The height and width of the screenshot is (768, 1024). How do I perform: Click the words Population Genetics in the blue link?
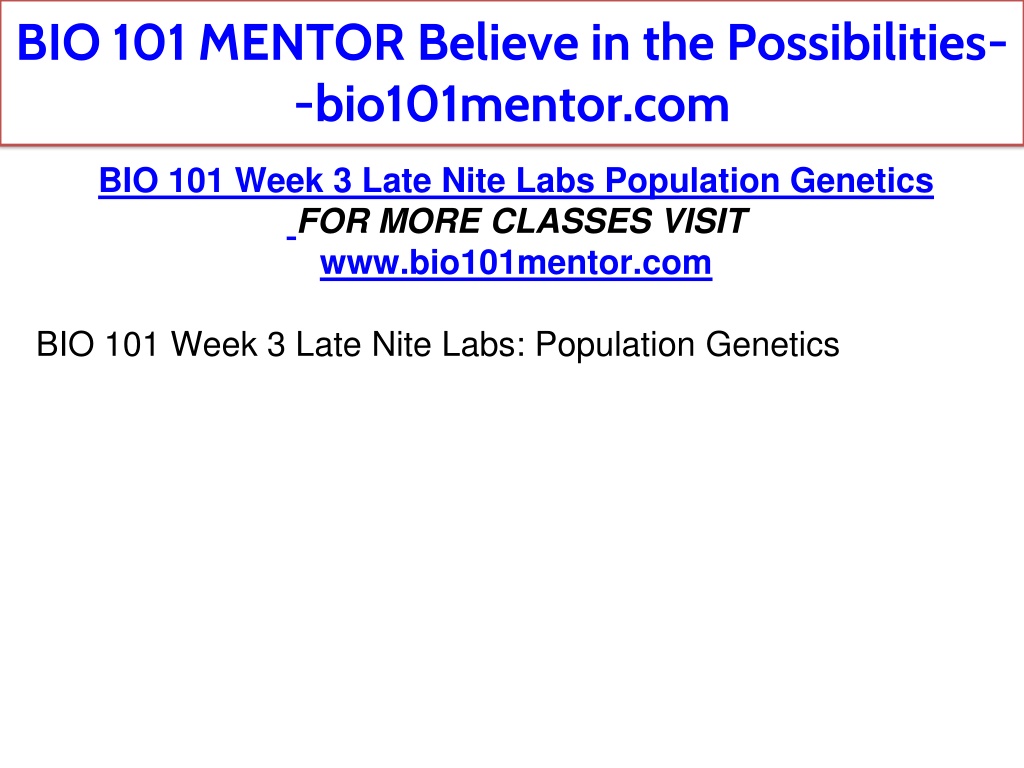[x=769, y=181]
